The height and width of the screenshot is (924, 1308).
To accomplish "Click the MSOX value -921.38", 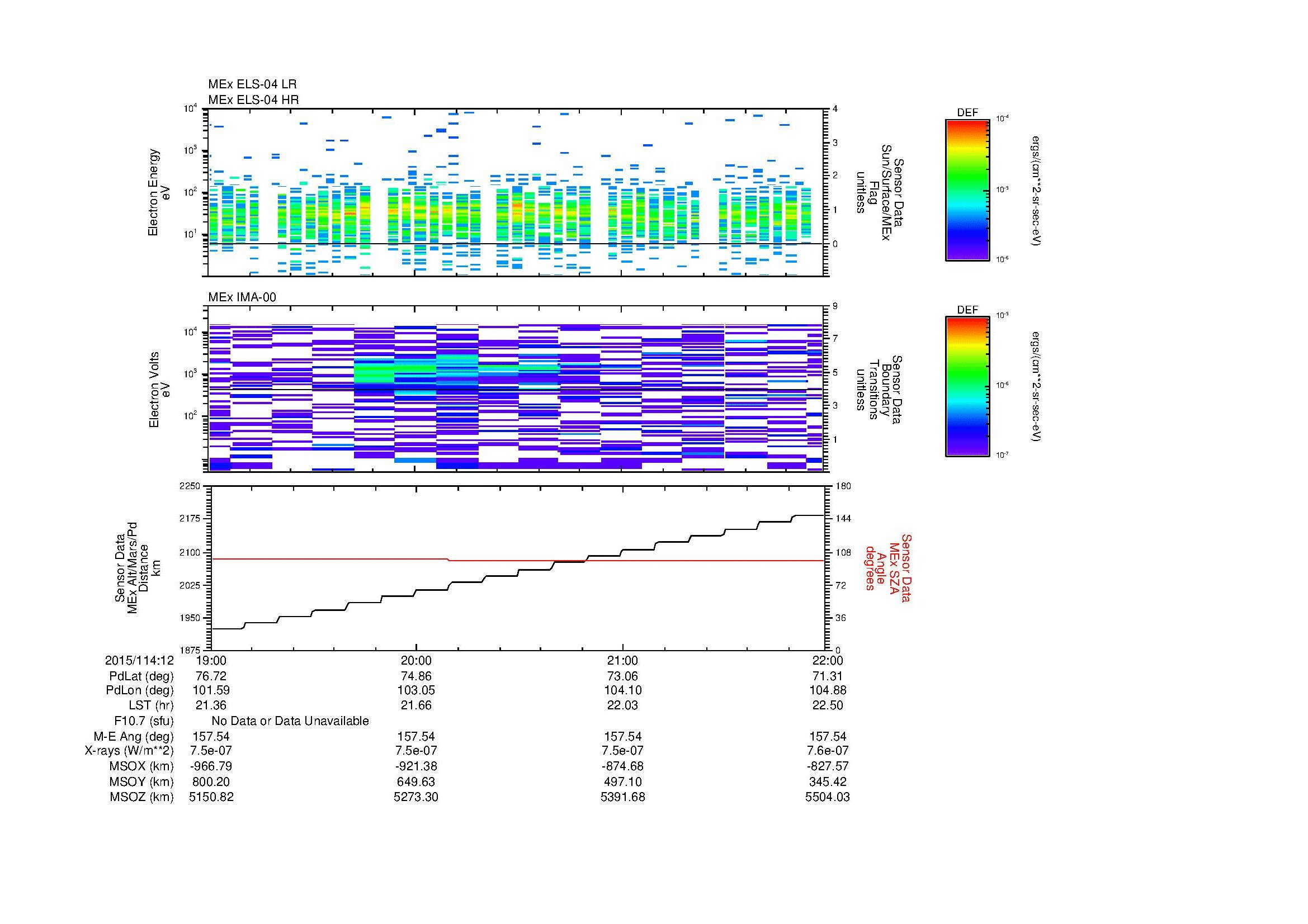I will click(417, 766).
